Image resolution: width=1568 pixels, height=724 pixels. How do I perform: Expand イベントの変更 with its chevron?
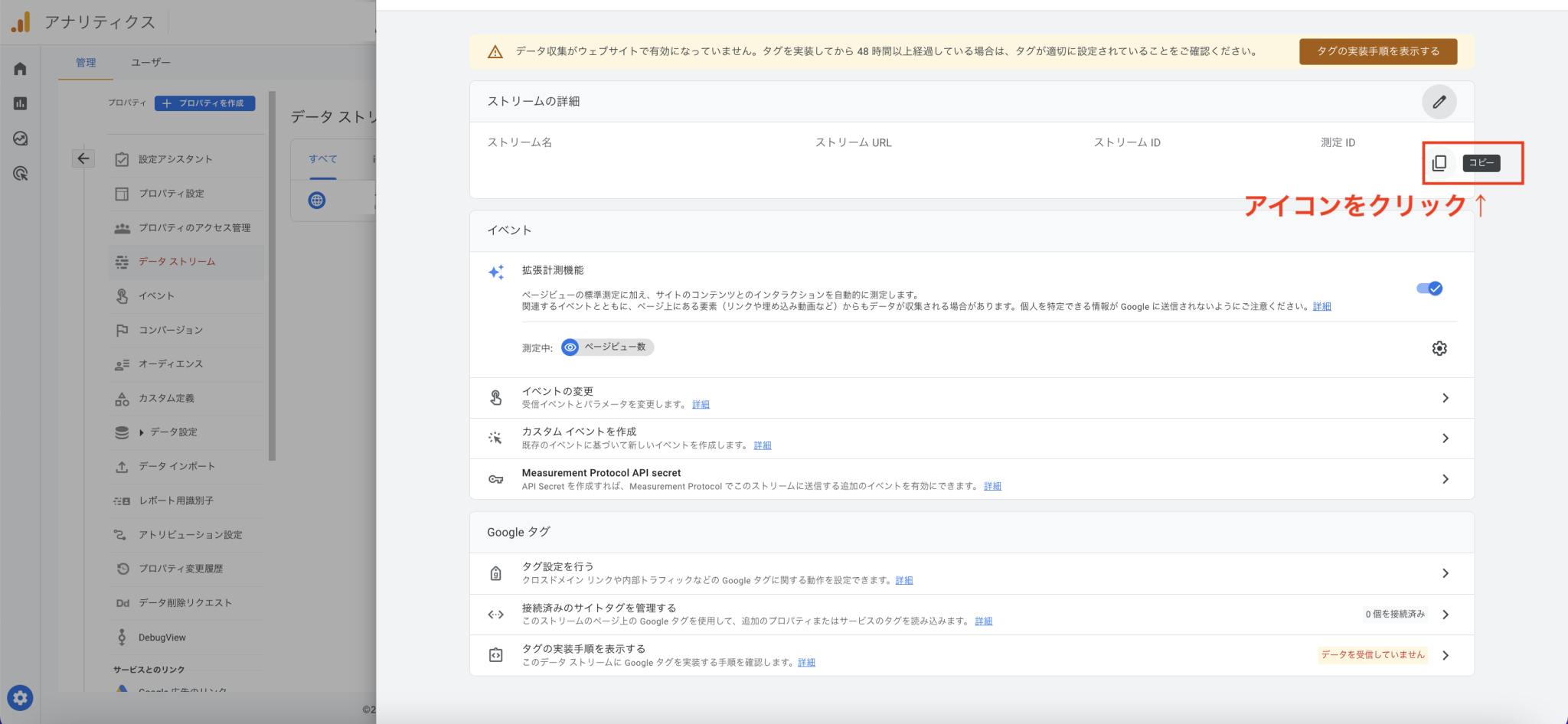tap(1445, 397)
